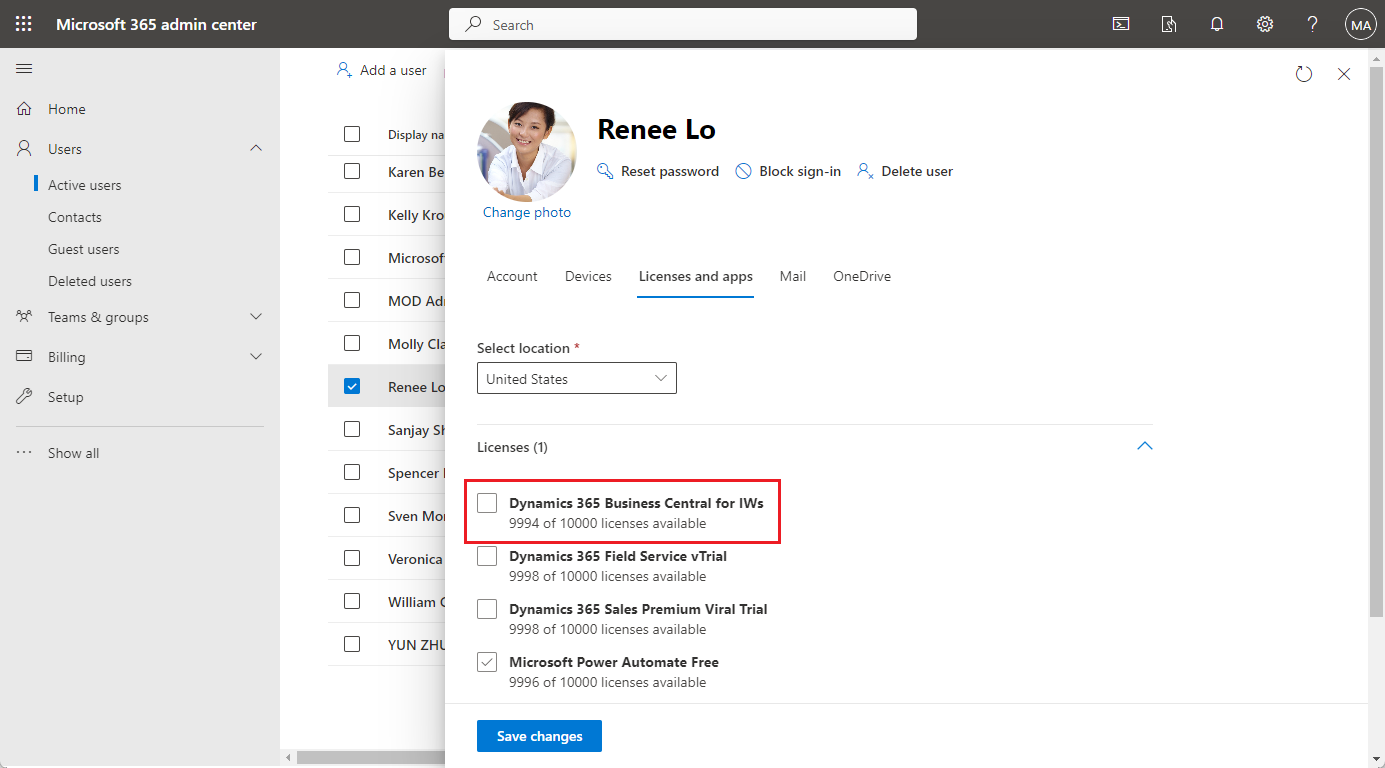Switch to the Devices tab
The image size is (1385, 768).
(x=588, y=276)
